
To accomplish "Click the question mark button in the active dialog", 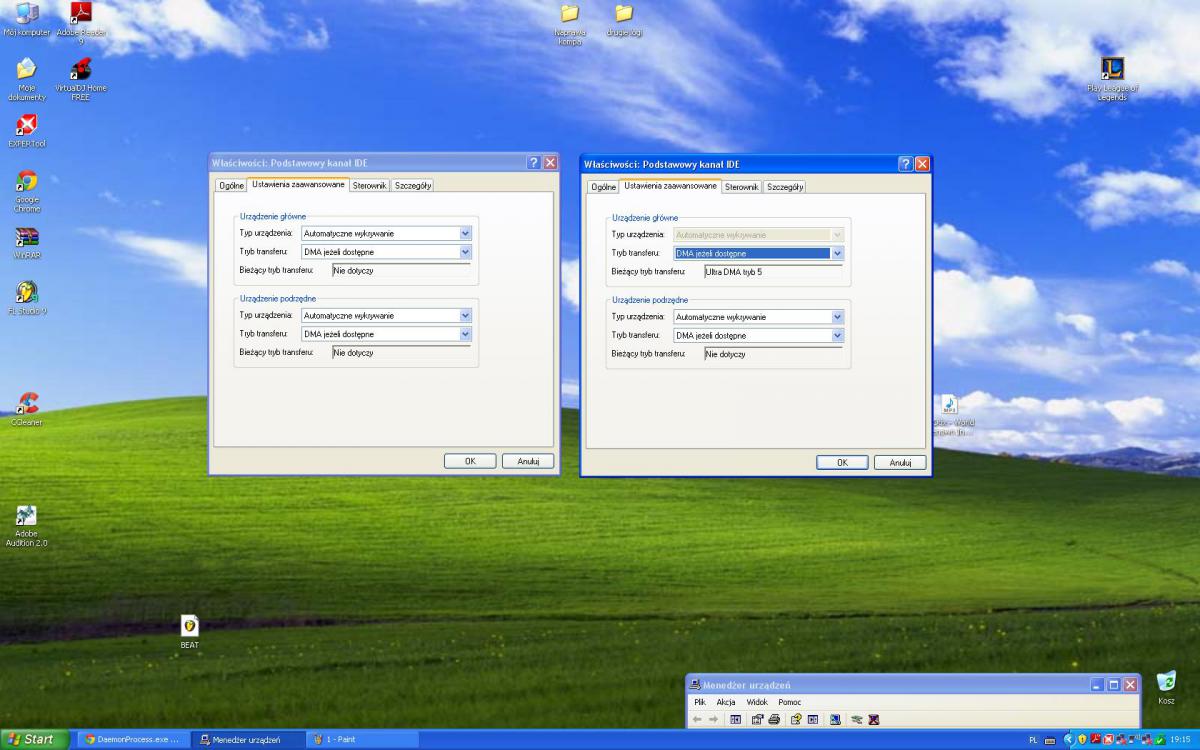I will [x=905, y=164].
